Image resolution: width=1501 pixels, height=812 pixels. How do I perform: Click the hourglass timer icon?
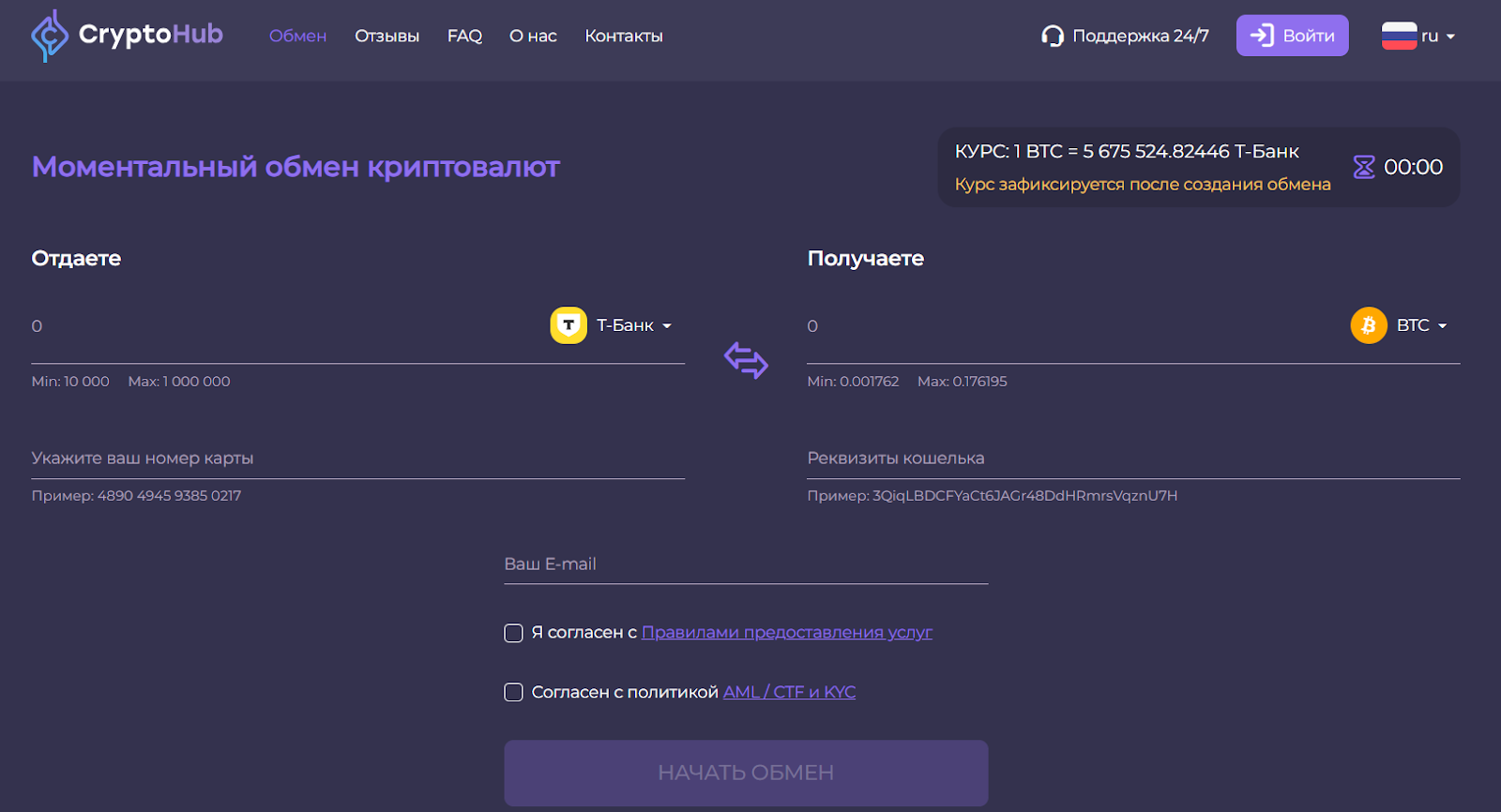pyautogui.click(x=1363, y=167)
